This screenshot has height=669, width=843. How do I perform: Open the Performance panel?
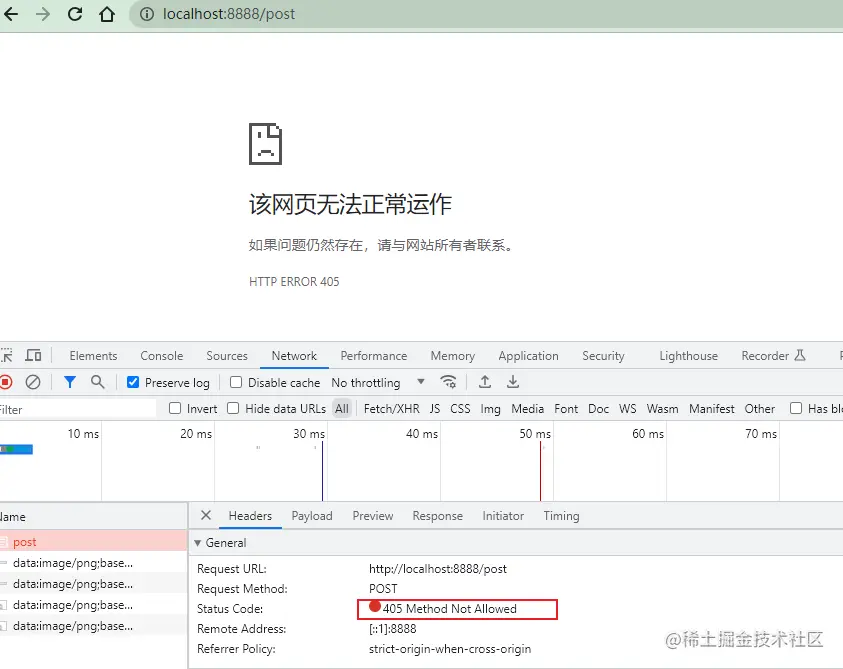pyautogui.click(x=374, y=356)
